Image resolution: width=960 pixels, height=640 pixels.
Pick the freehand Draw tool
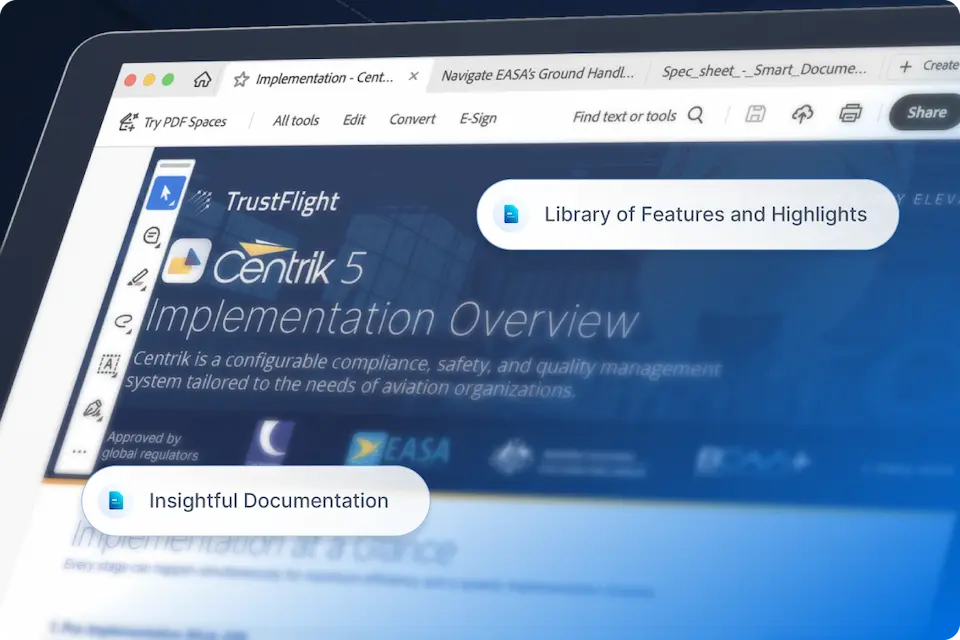(x=124, y=321)
